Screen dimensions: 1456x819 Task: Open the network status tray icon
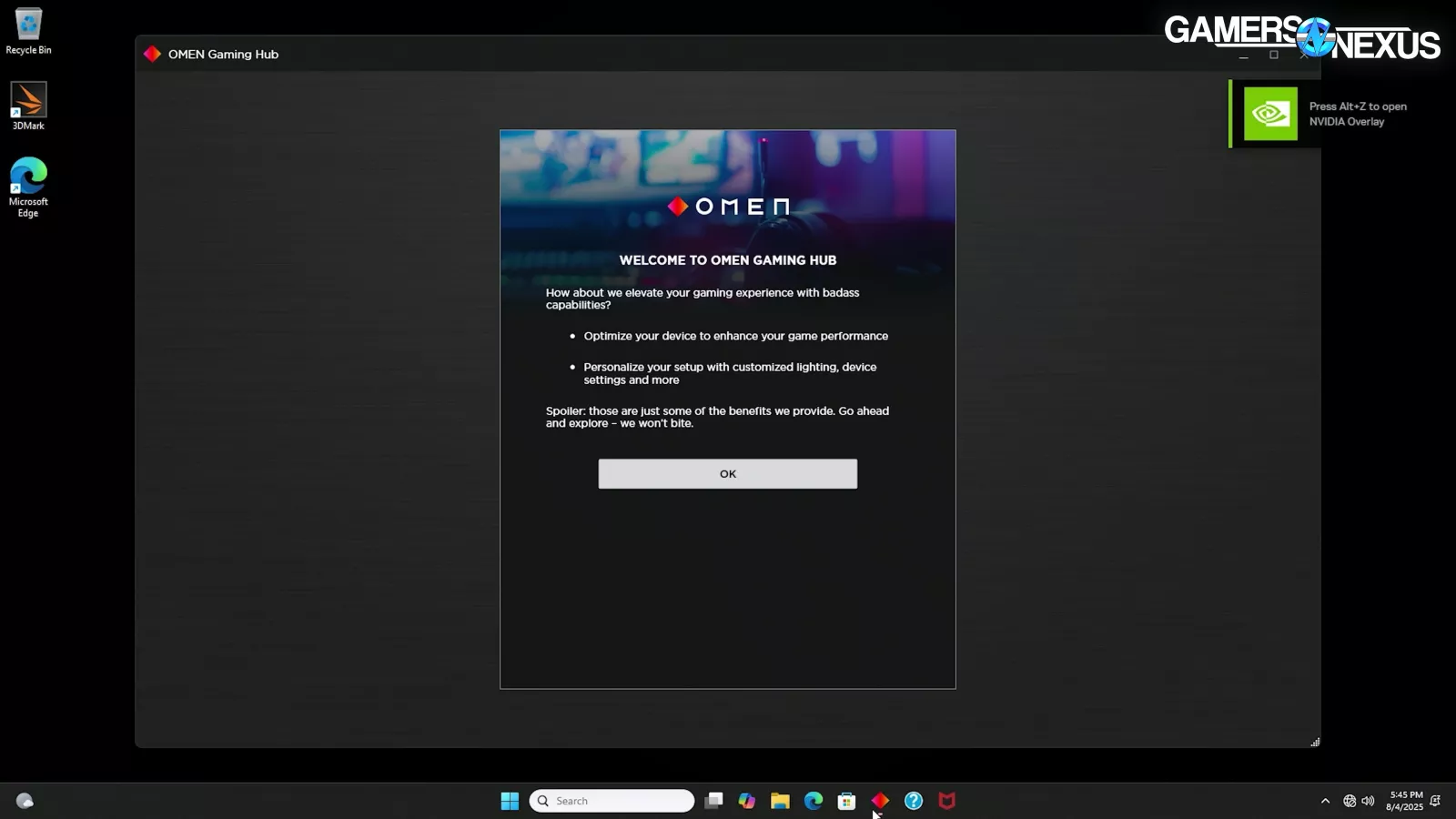tap(1350, 801)
